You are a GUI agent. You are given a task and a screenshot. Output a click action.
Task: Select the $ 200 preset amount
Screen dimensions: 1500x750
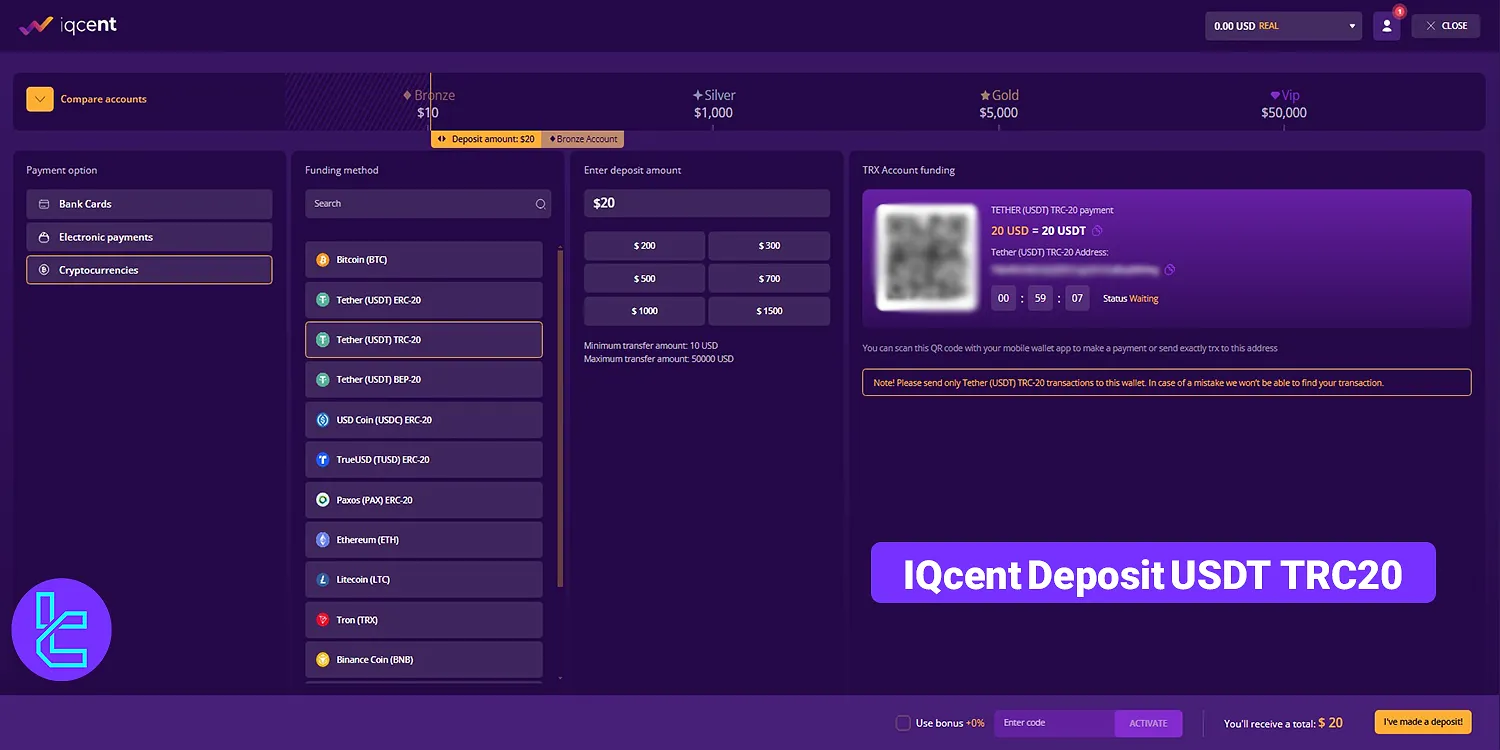tap(645, 246)
